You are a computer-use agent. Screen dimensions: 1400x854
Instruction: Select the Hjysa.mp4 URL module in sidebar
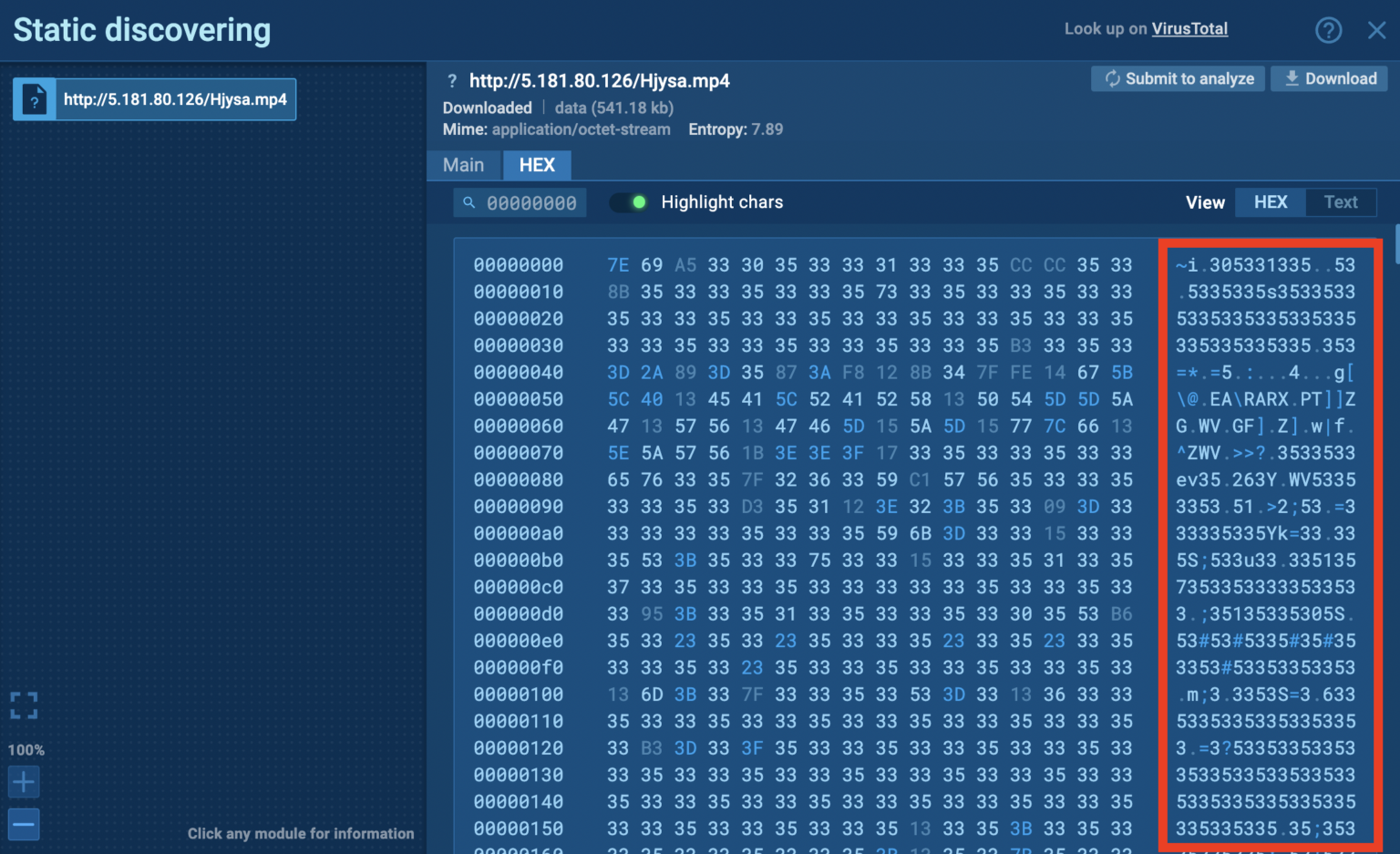pyautogui.click(x=175, y=100)
